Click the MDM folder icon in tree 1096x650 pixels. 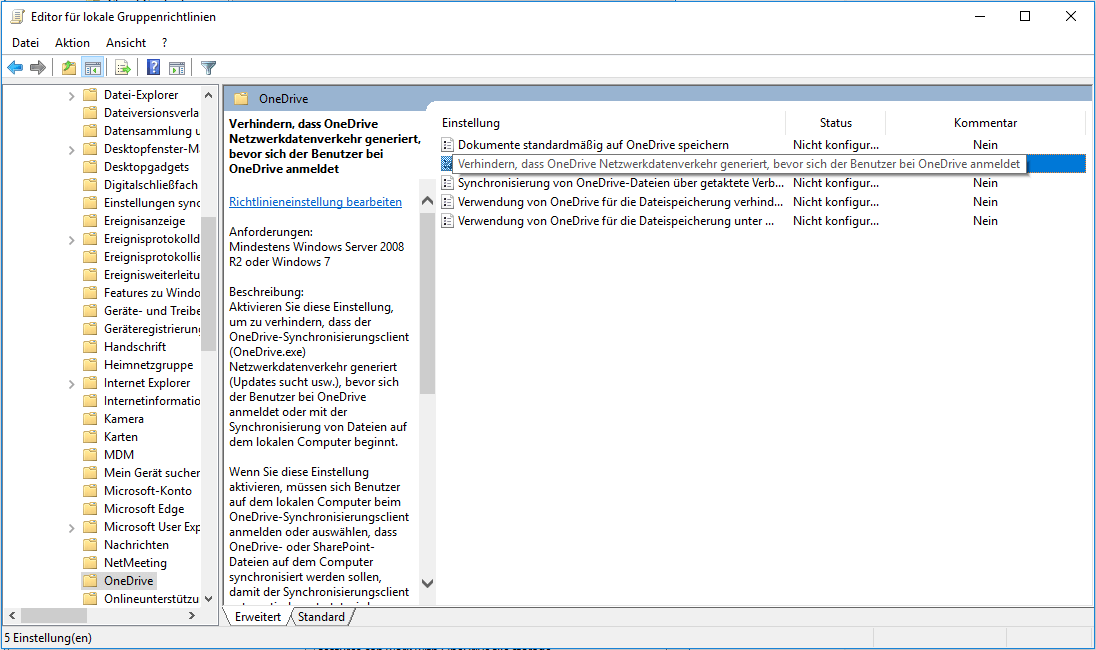point(89,455)
